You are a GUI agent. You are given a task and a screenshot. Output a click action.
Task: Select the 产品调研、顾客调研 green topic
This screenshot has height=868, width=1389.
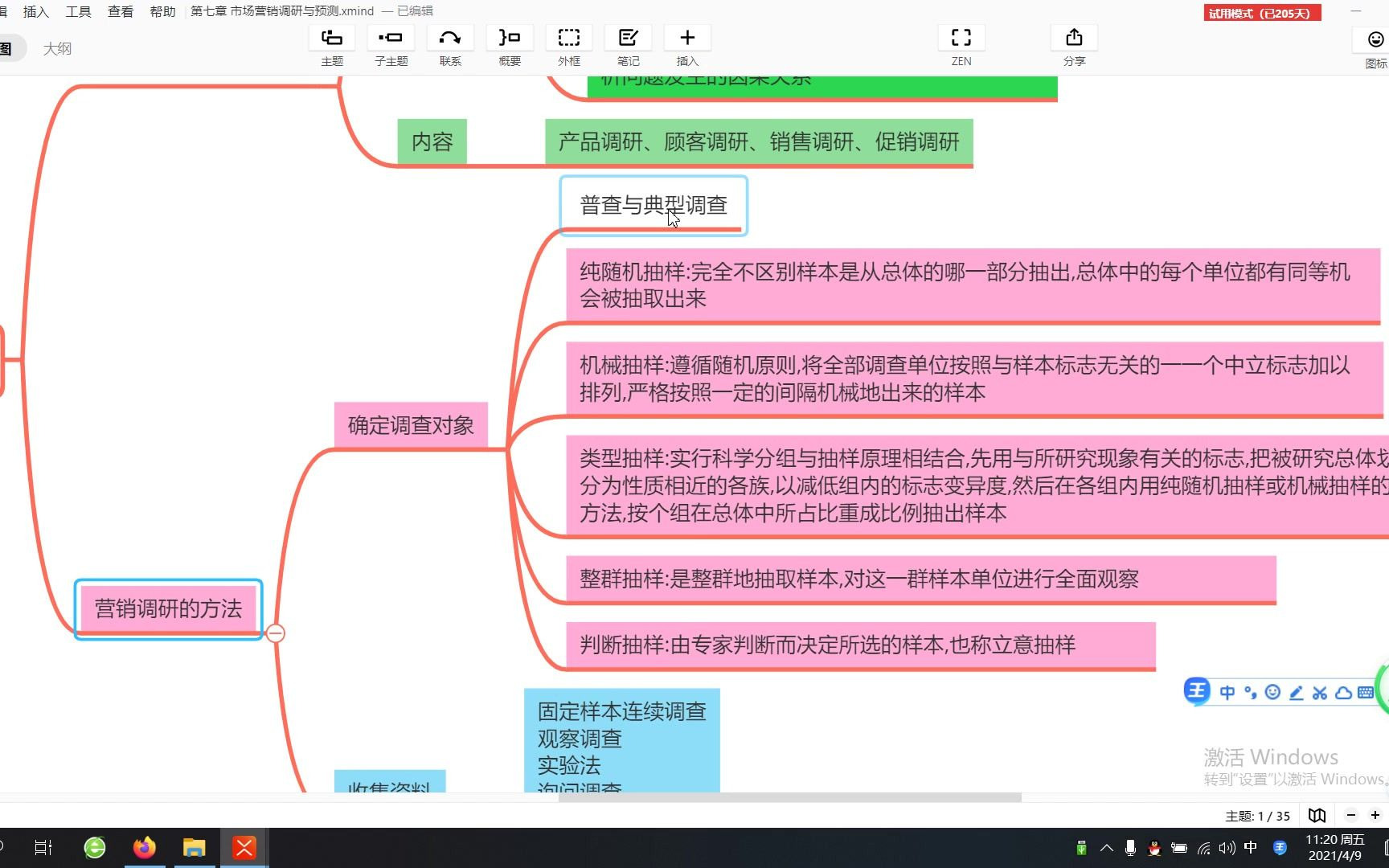(759, 142)
